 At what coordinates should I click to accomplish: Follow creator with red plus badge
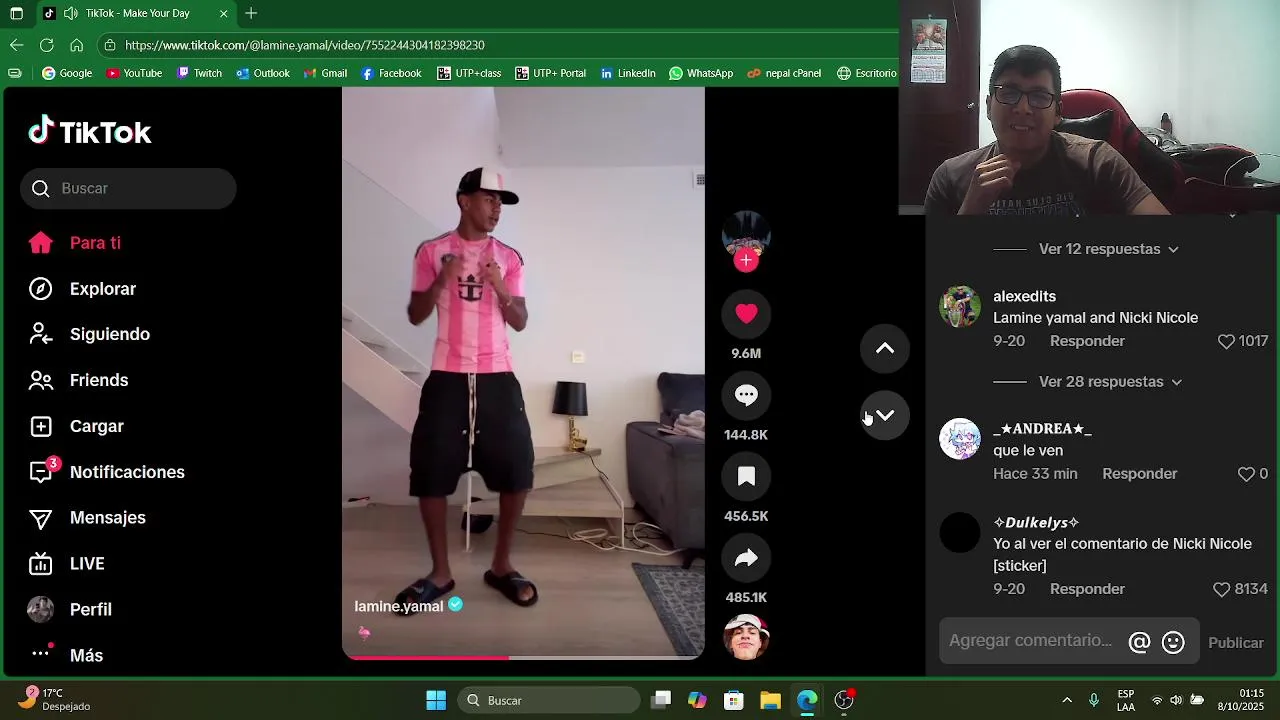pos(746,261)
